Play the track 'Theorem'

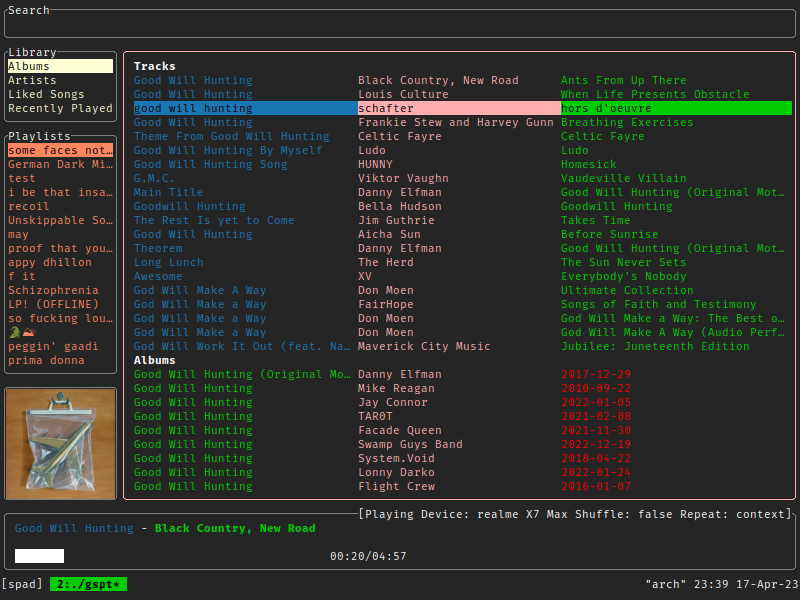(158, 248)
